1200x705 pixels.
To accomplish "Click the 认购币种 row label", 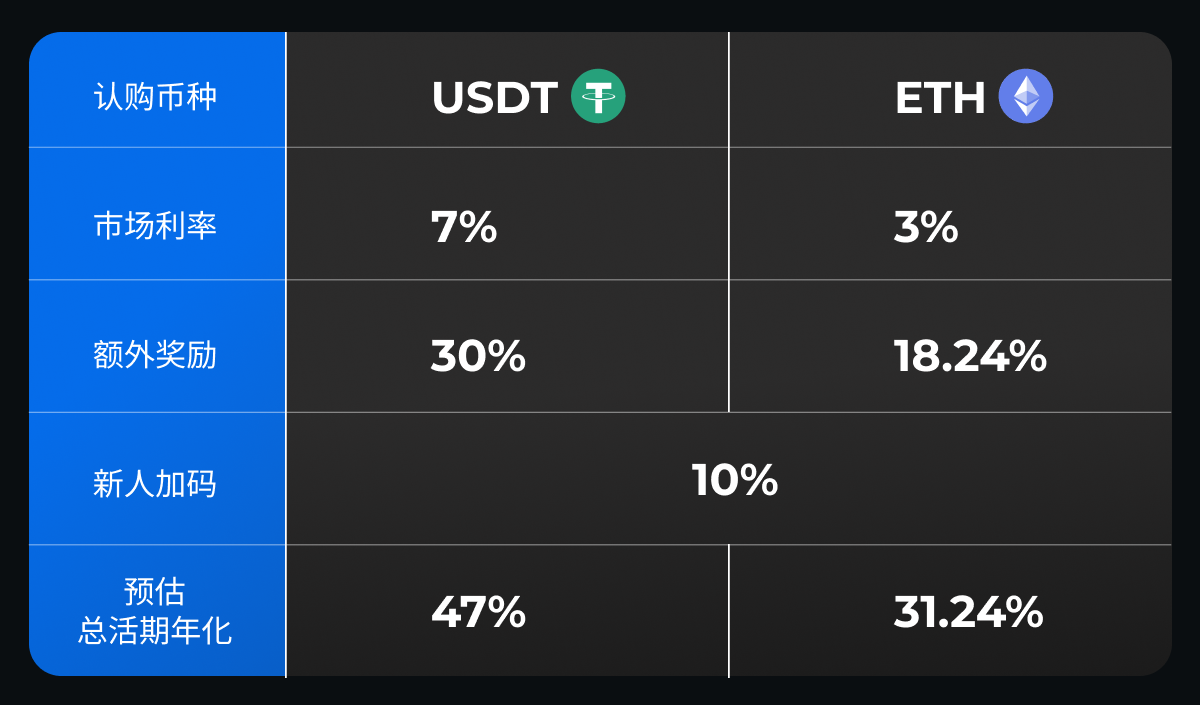I will pyautogui.click(x=155, y=98).
